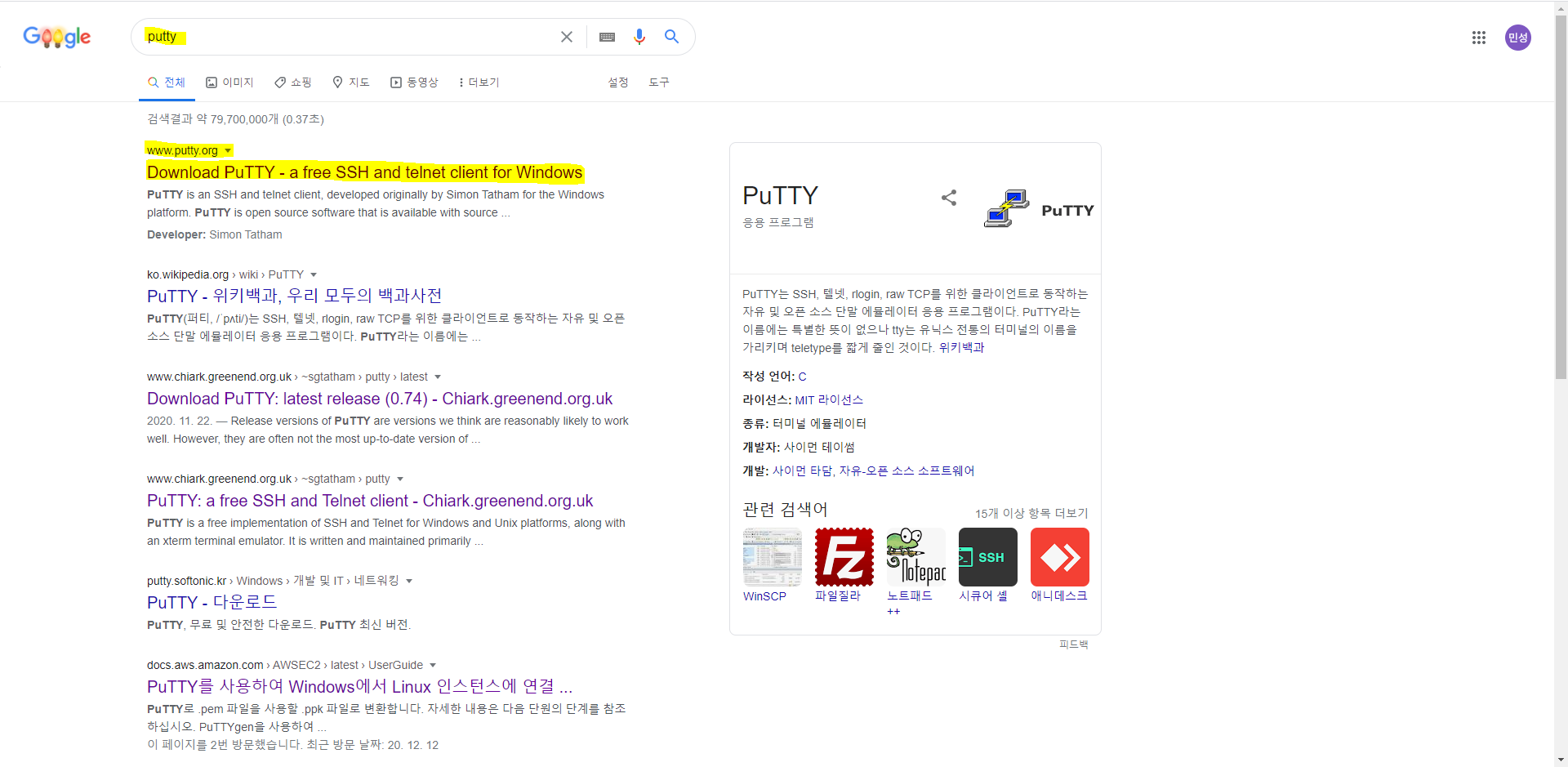Click the 애니데스크 label
Viewport: 1568px width, 767px height.
click(x=1059, y=596)
